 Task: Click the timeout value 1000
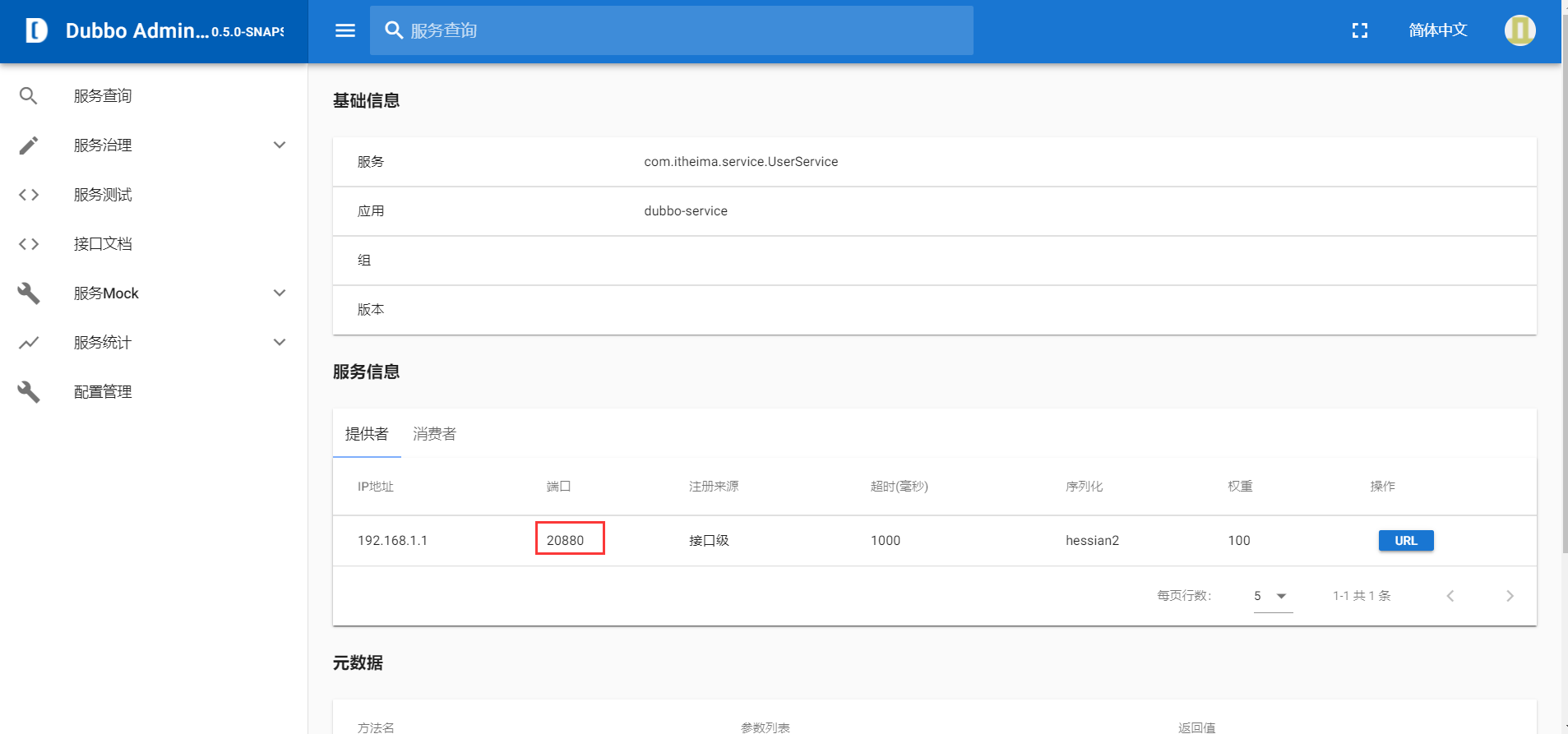point(886,541)
